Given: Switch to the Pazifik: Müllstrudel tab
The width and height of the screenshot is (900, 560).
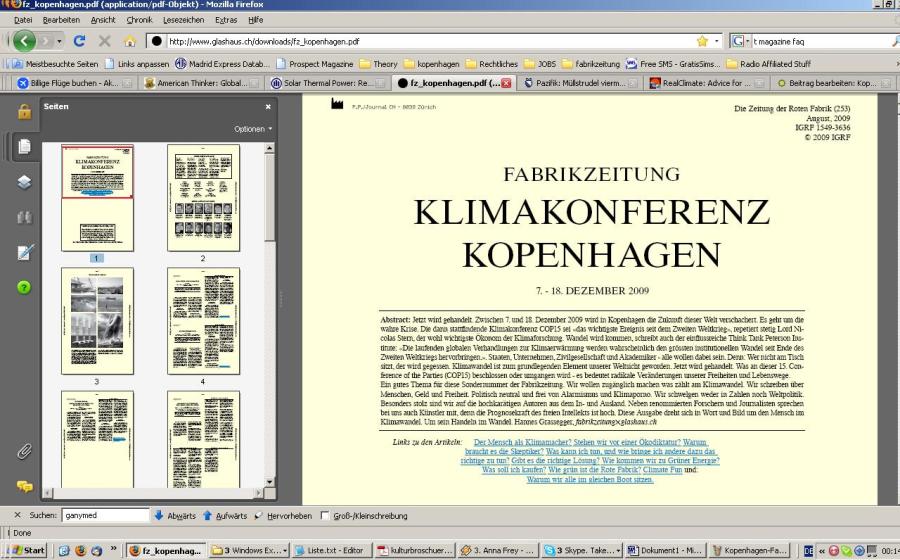Looking at the screenshot, I should [x=581, y=83].
